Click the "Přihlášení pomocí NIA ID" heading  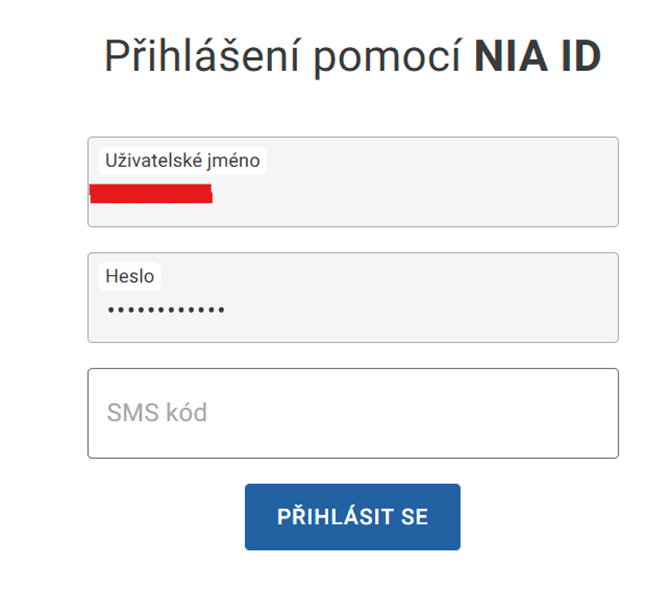[x=352, y=57]
